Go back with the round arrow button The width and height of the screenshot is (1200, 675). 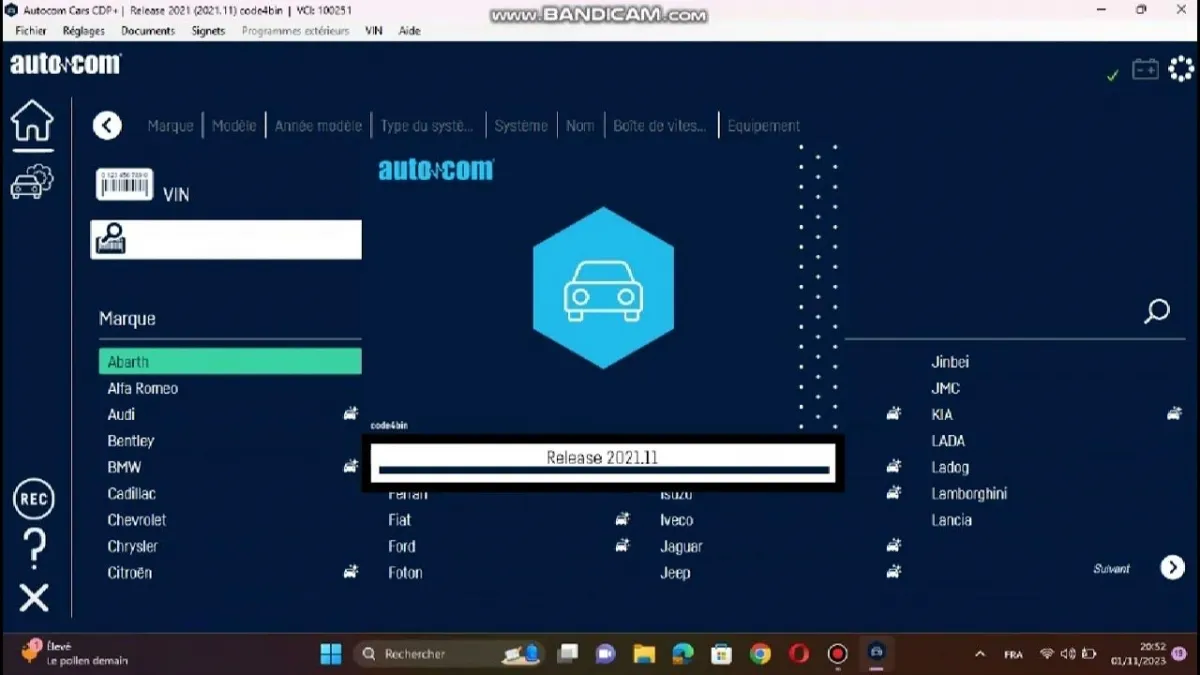pos(107,126)
